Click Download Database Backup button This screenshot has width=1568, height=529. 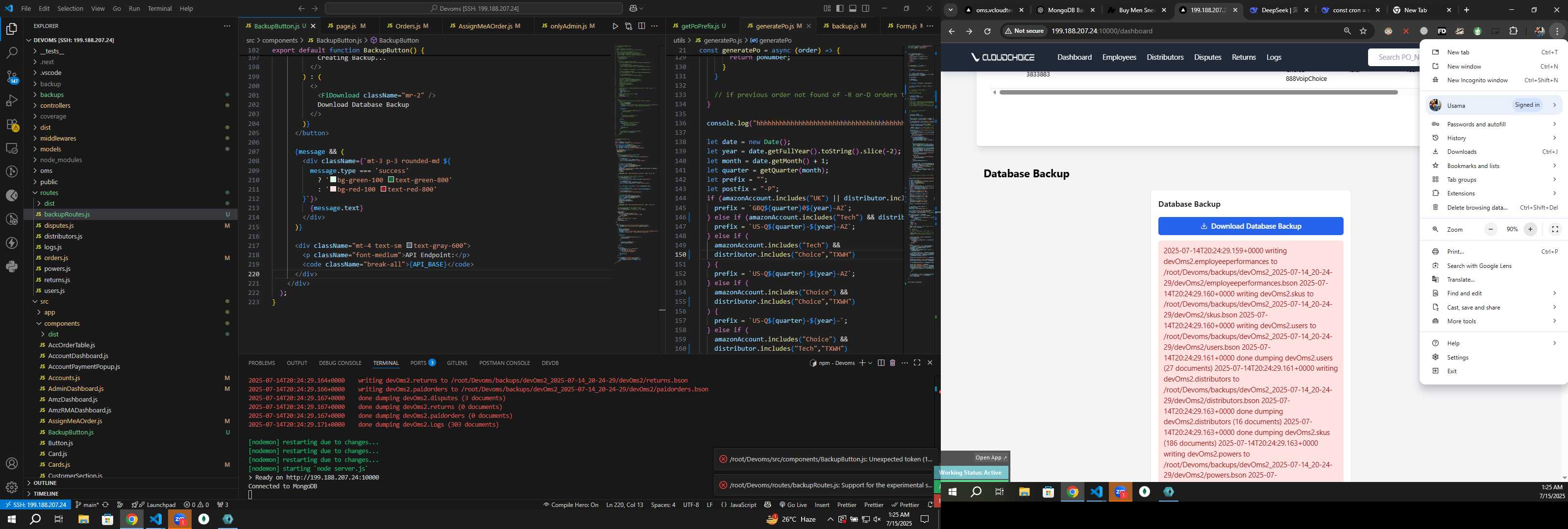pyautogui.click(x=1250, y=226)
